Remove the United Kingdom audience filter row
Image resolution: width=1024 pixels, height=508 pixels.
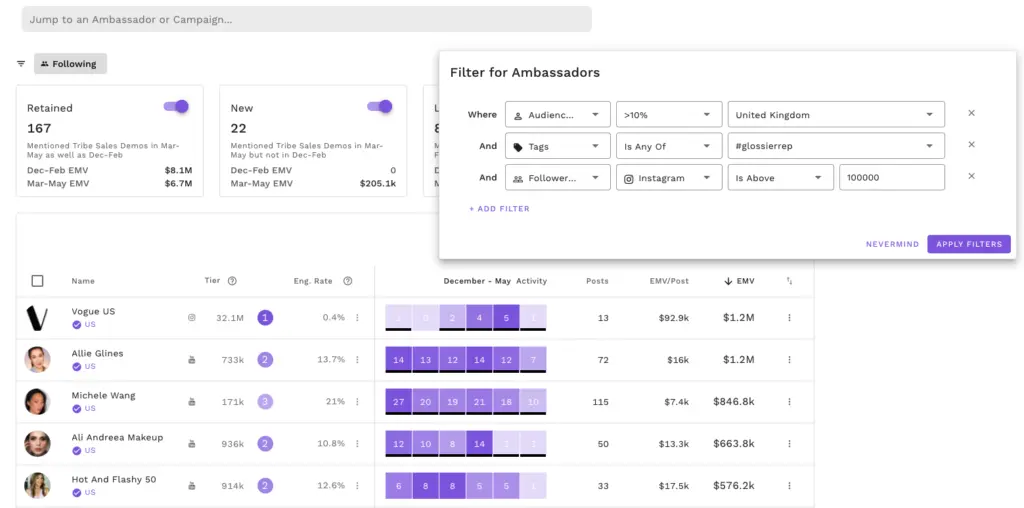pos(971,114)
